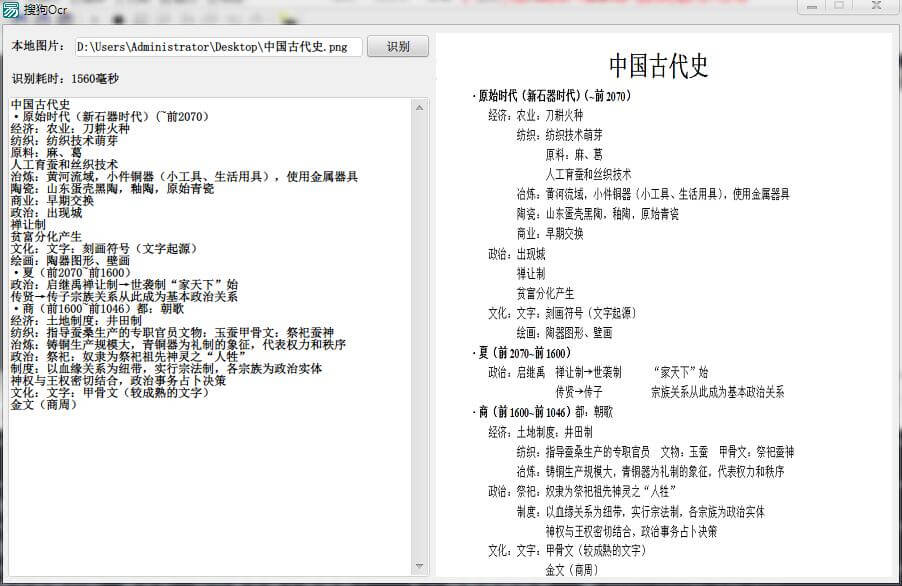Click the 中国古代史 title in the preview image

(x=658, y=66)
